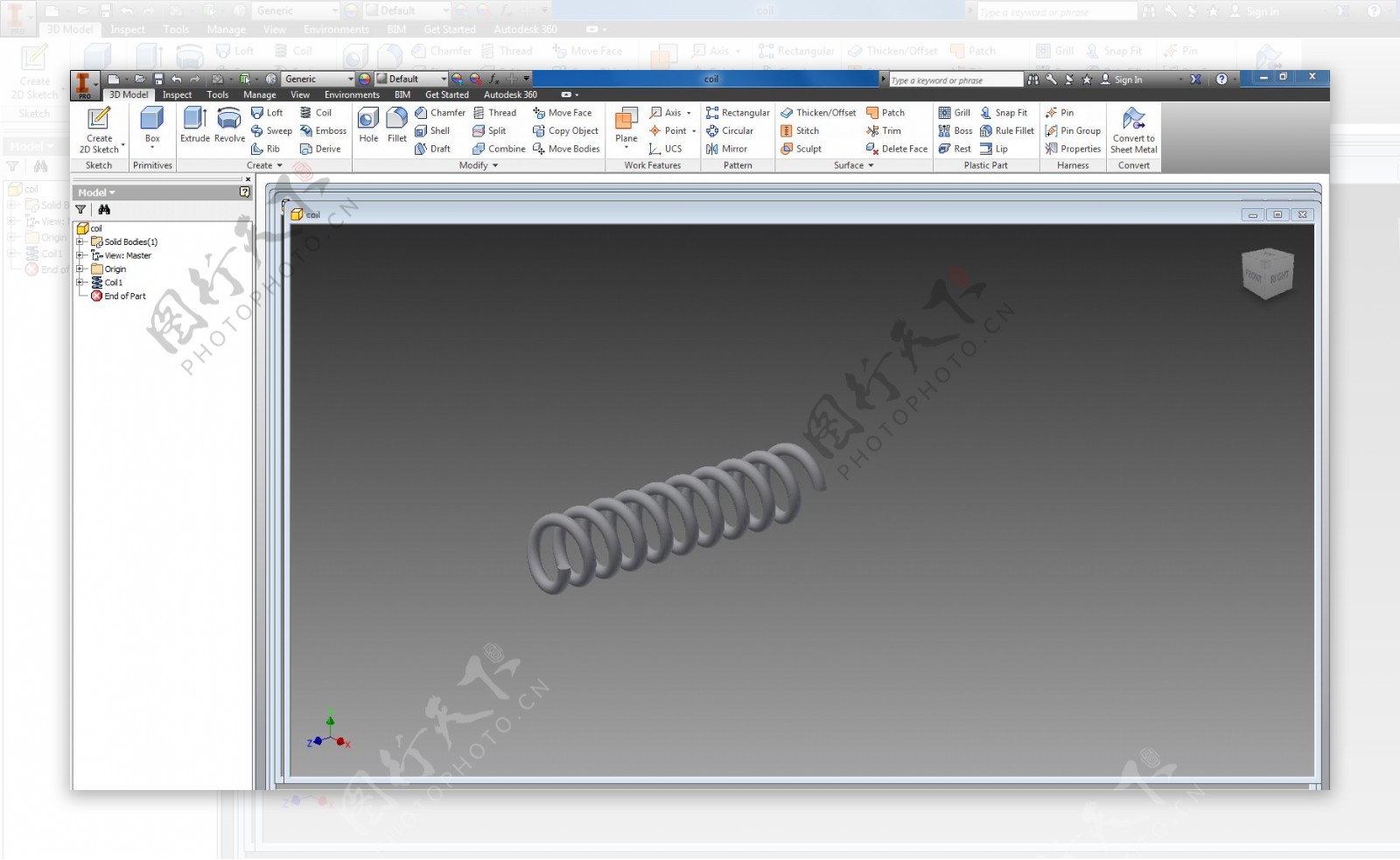This screenshot has width=1400, height=860.
Task: Pick the Rib tool
Action: coord(266,149)
